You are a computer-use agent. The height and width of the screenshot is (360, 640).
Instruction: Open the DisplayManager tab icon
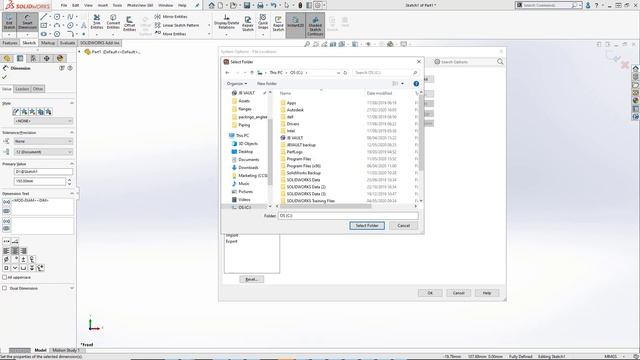click(x=60, y=58)
